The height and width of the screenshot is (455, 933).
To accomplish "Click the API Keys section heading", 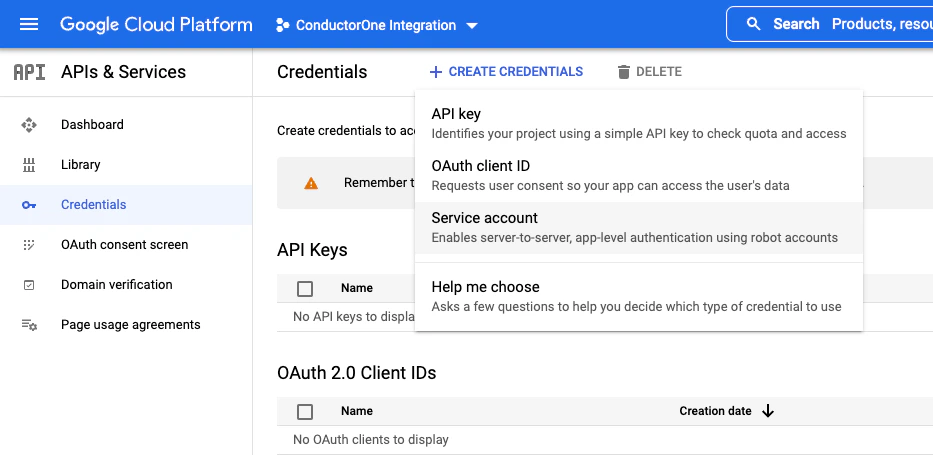I will click(312, 250).
